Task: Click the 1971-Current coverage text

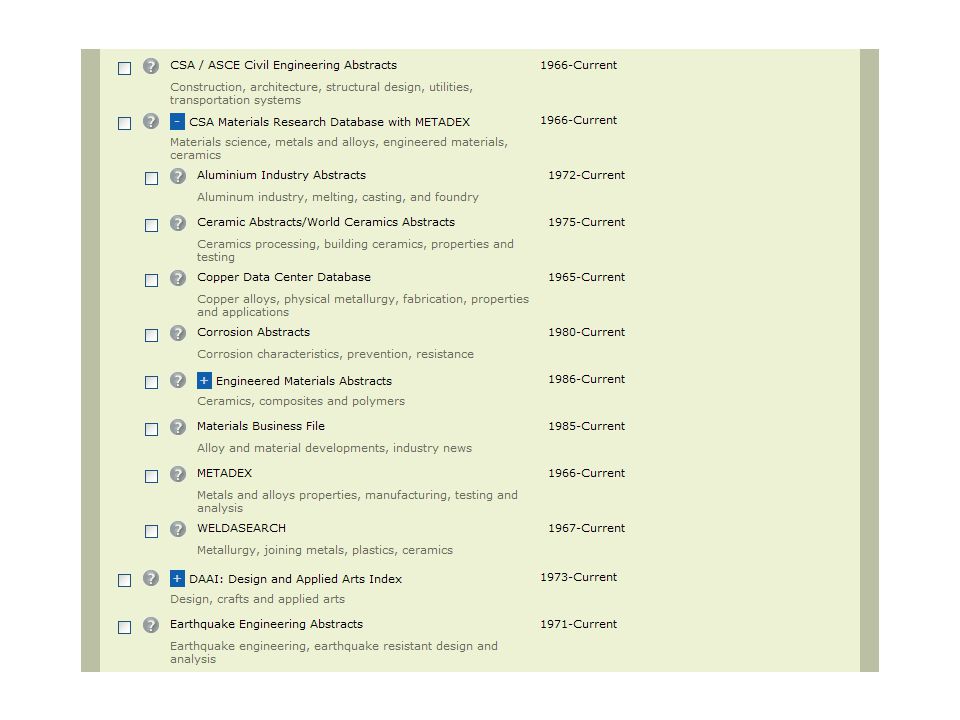Action: [x=579, y=624]
